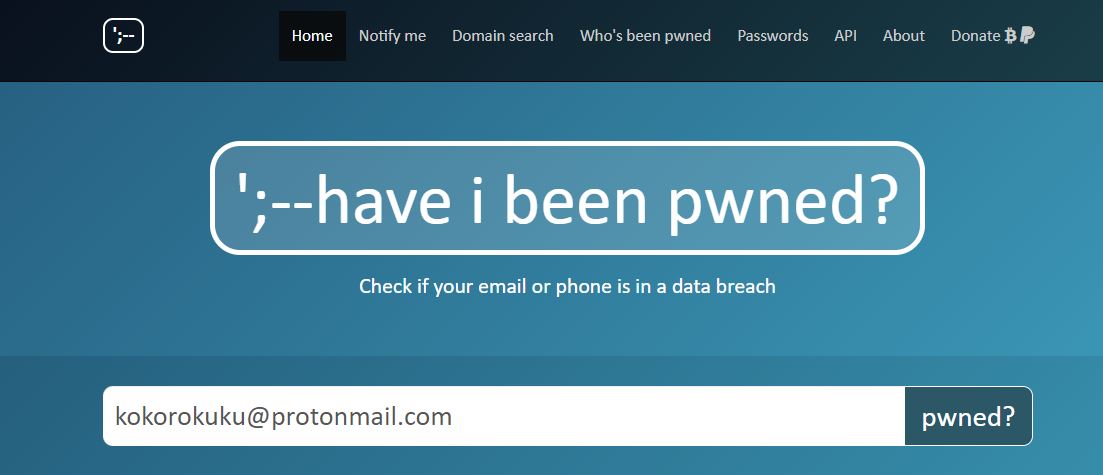
Task: Click the PayPal donate icon
Action: (1027, 35)
